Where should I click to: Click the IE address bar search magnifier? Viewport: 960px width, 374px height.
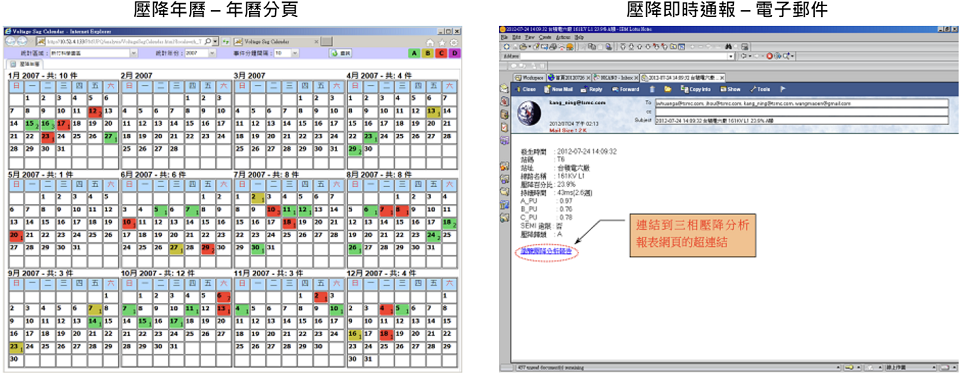pos(208,42)
